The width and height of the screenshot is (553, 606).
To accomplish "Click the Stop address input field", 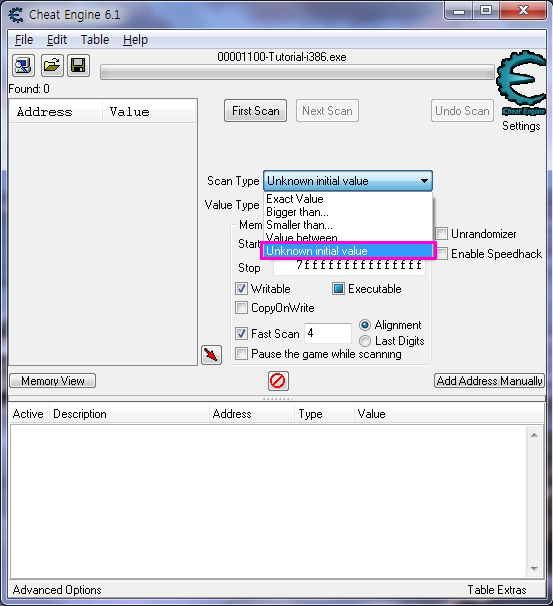I will (349, 267).
